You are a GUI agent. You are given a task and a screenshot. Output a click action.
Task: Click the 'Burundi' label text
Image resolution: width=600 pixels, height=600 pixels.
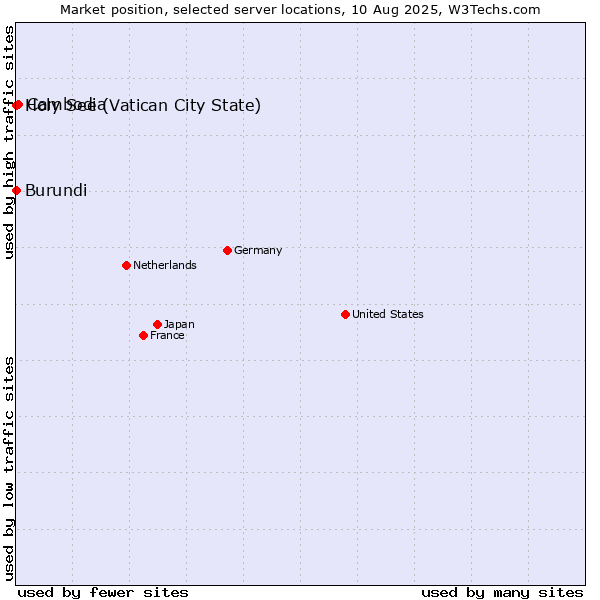pyautogui.click(x=56, y=191)
